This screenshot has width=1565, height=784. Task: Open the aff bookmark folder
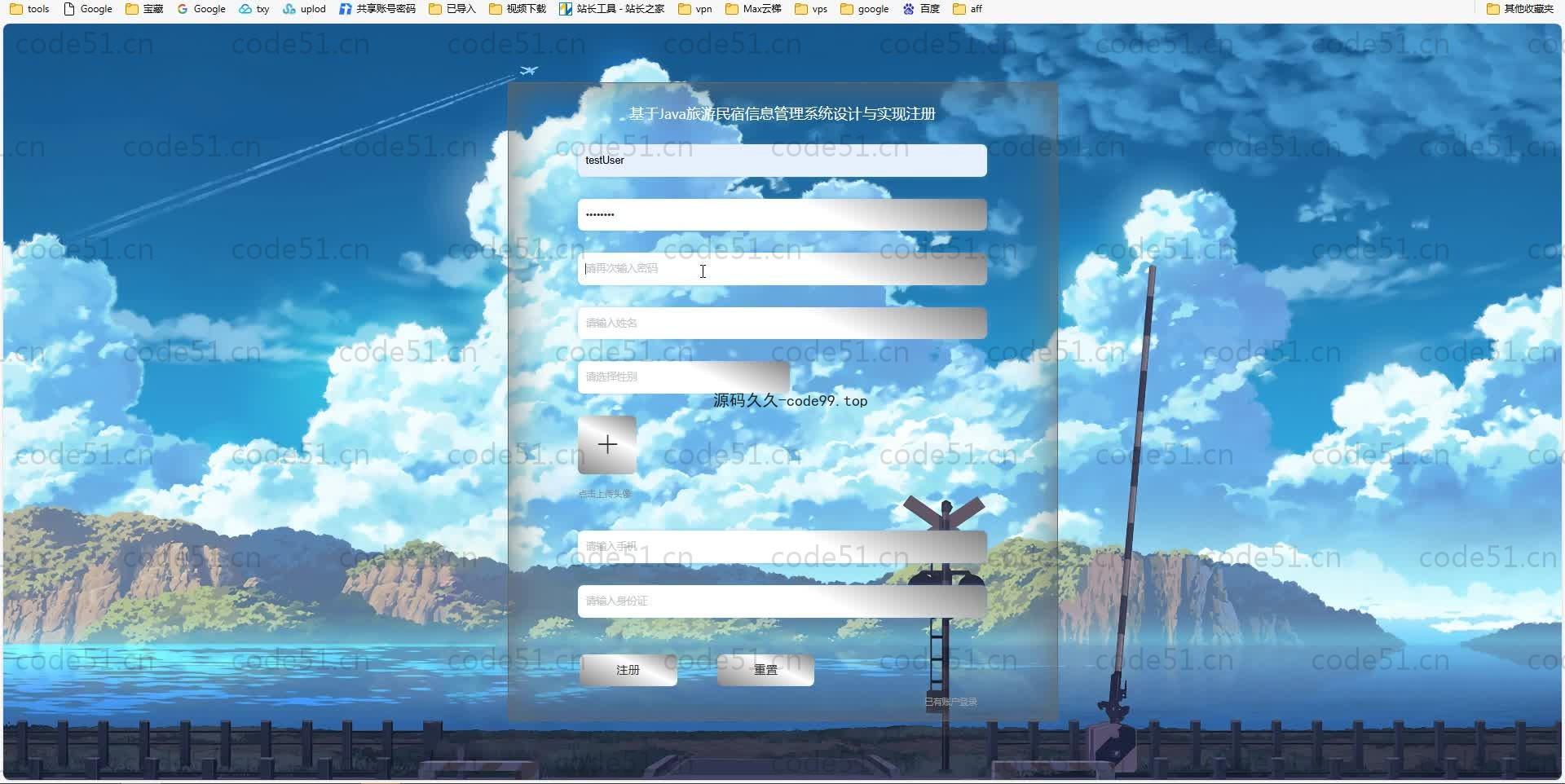pyautogui.click(x=968, y=9)
